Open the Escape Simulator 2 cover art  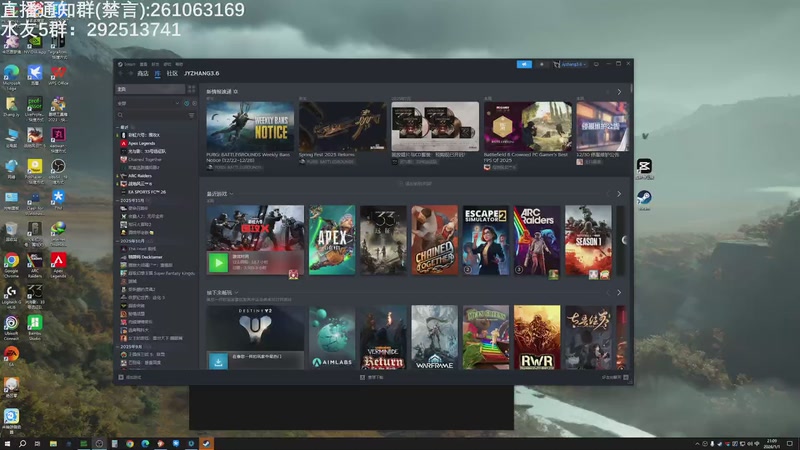coord(486,240)
